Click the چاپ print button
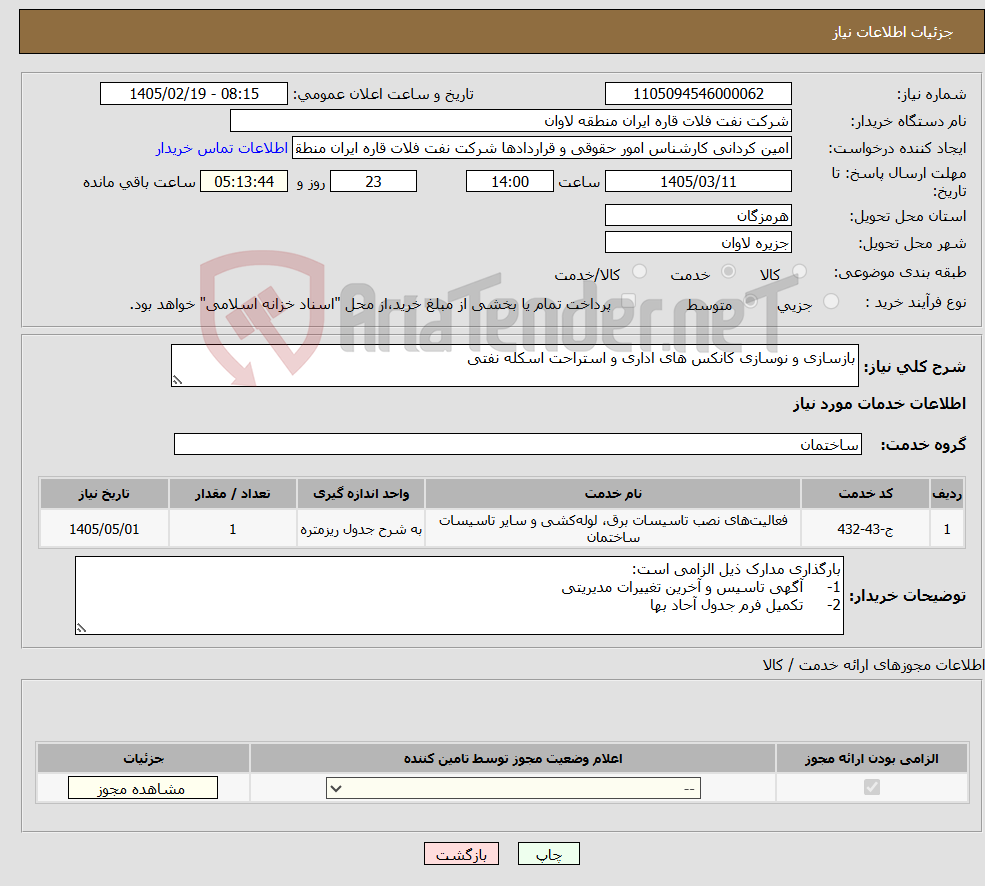 (548, 854)
